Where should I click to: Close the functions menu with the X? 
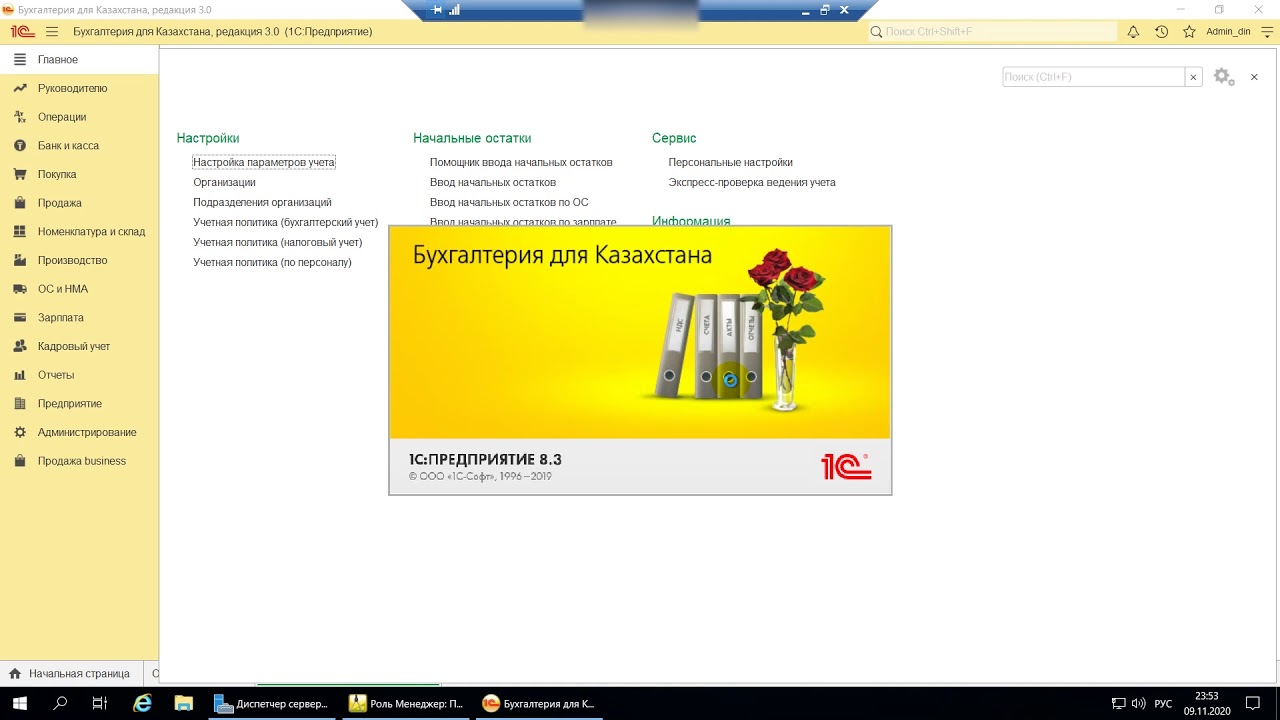click(1254, 77)
